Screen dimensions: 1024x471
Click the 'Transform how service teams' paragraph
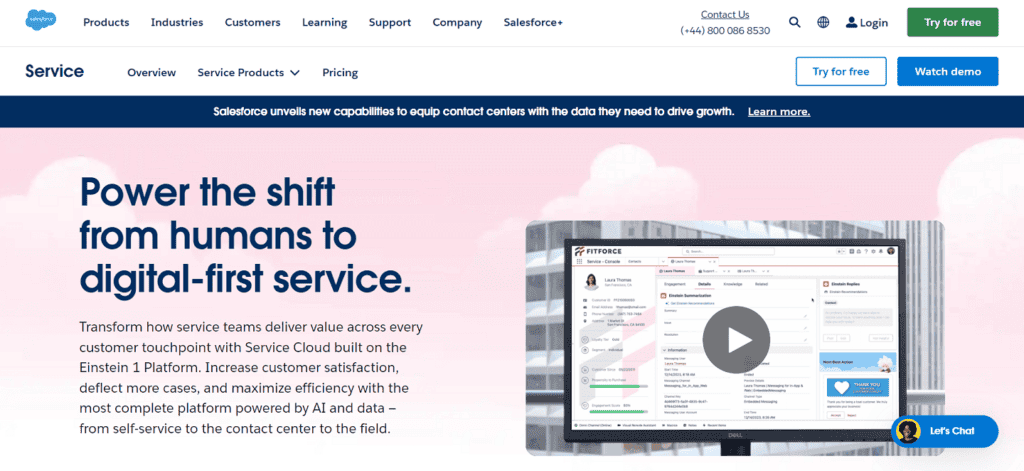pyautogui.click(x=251, y=378)
